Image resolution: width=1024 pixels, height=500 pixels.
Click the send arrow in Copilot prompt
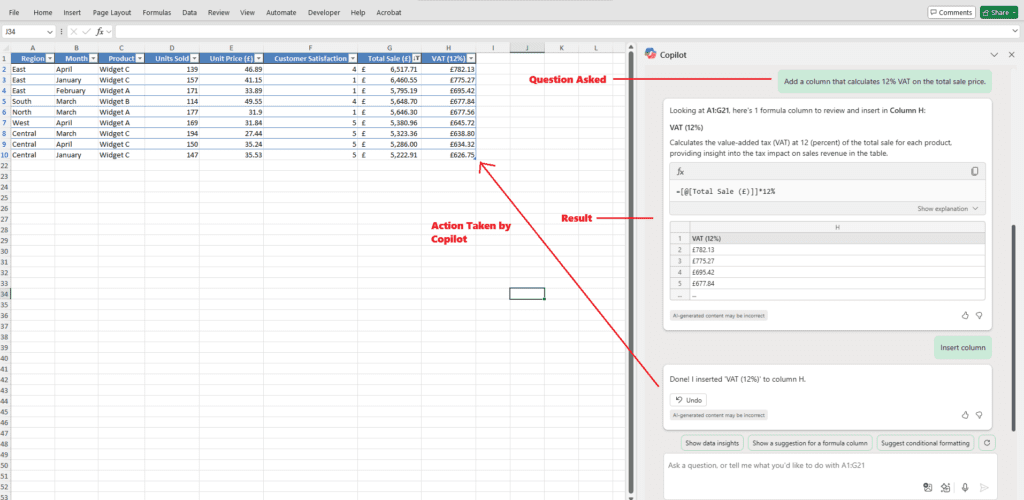984,488
